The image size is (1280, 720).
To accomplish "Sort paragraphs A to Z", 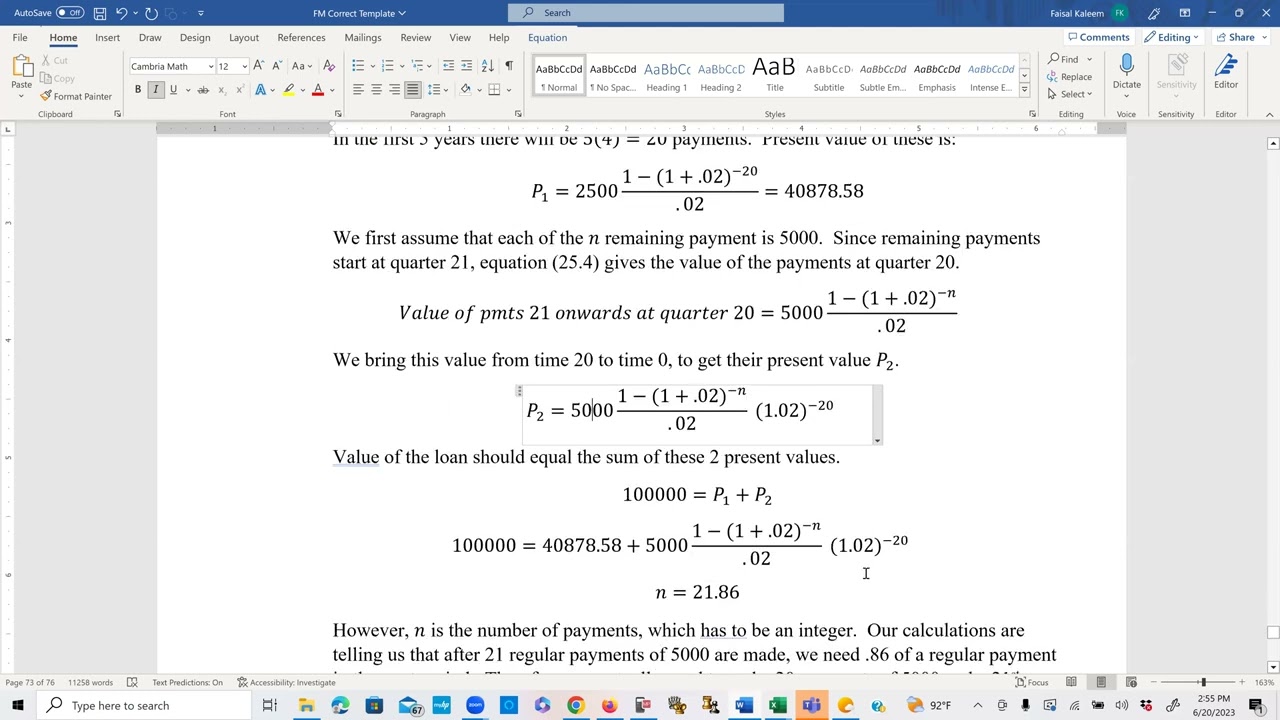I will [x=487, y=66].
